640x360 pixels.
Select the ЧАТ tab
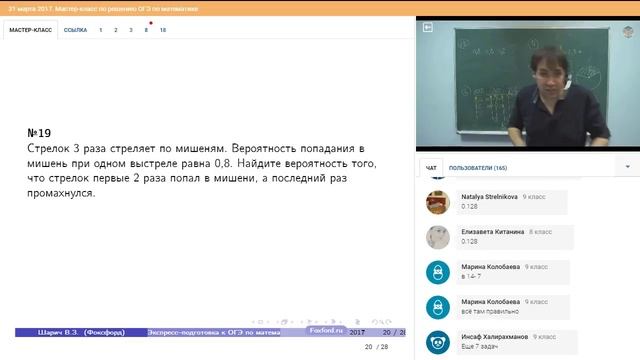tap(431, 168)
